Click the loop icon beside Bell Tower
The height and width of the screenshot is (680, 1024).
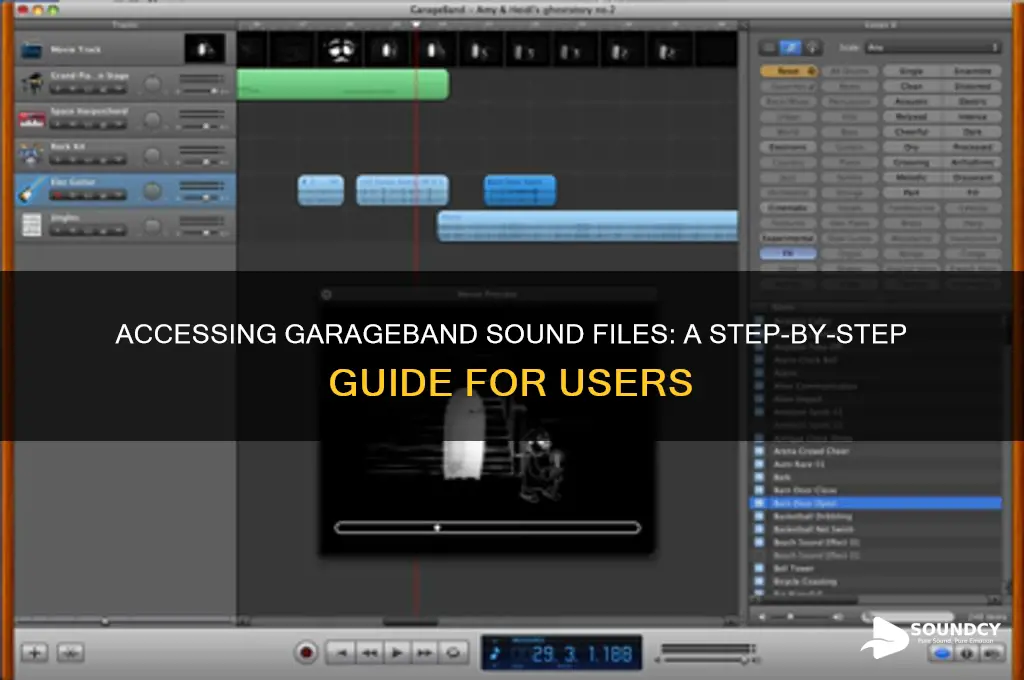[x=759, y=568]
